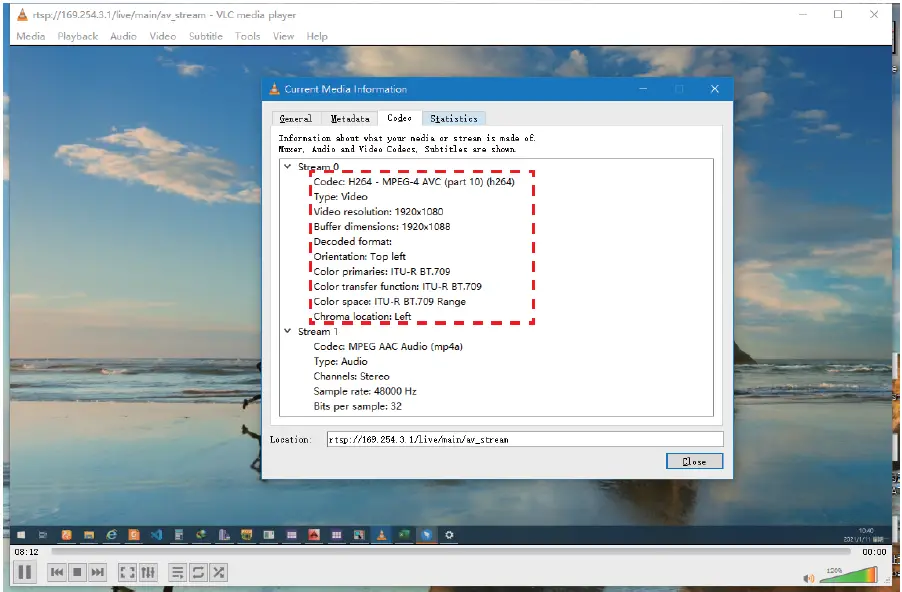Select the 'Type: Video' row
902x592 pixels.
click(341, 197)
